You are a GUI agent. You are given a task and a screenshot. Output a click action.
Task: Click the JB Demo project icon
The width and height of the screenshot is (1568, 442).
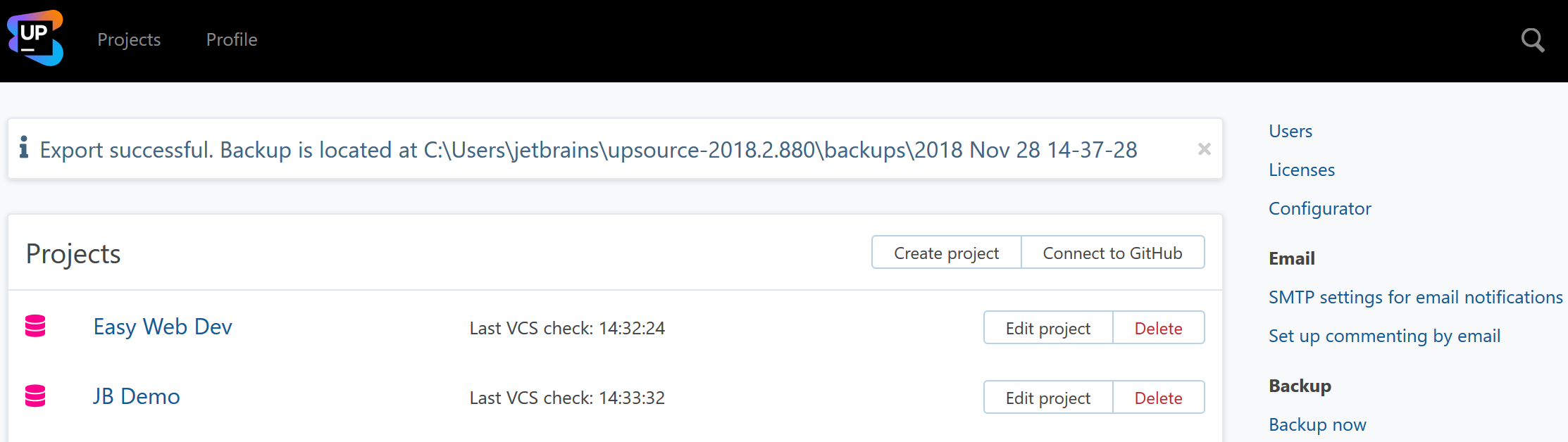click(x=35, y=396)
